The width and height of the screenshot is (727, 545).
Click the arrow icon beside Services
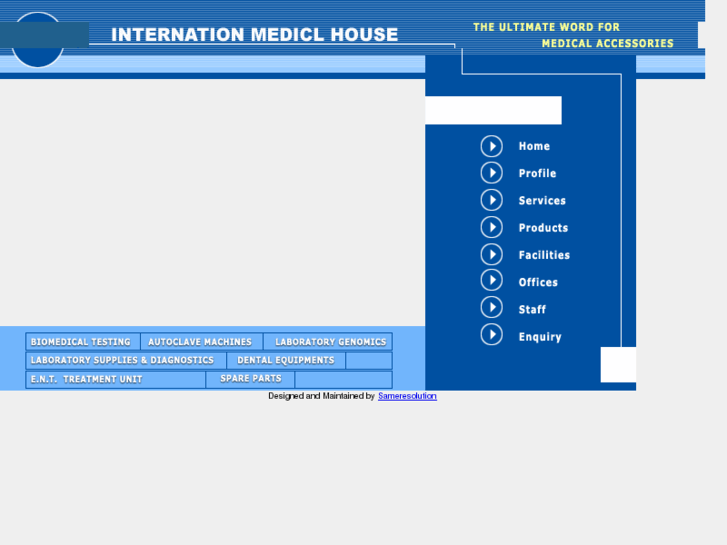tap(491, 200)
